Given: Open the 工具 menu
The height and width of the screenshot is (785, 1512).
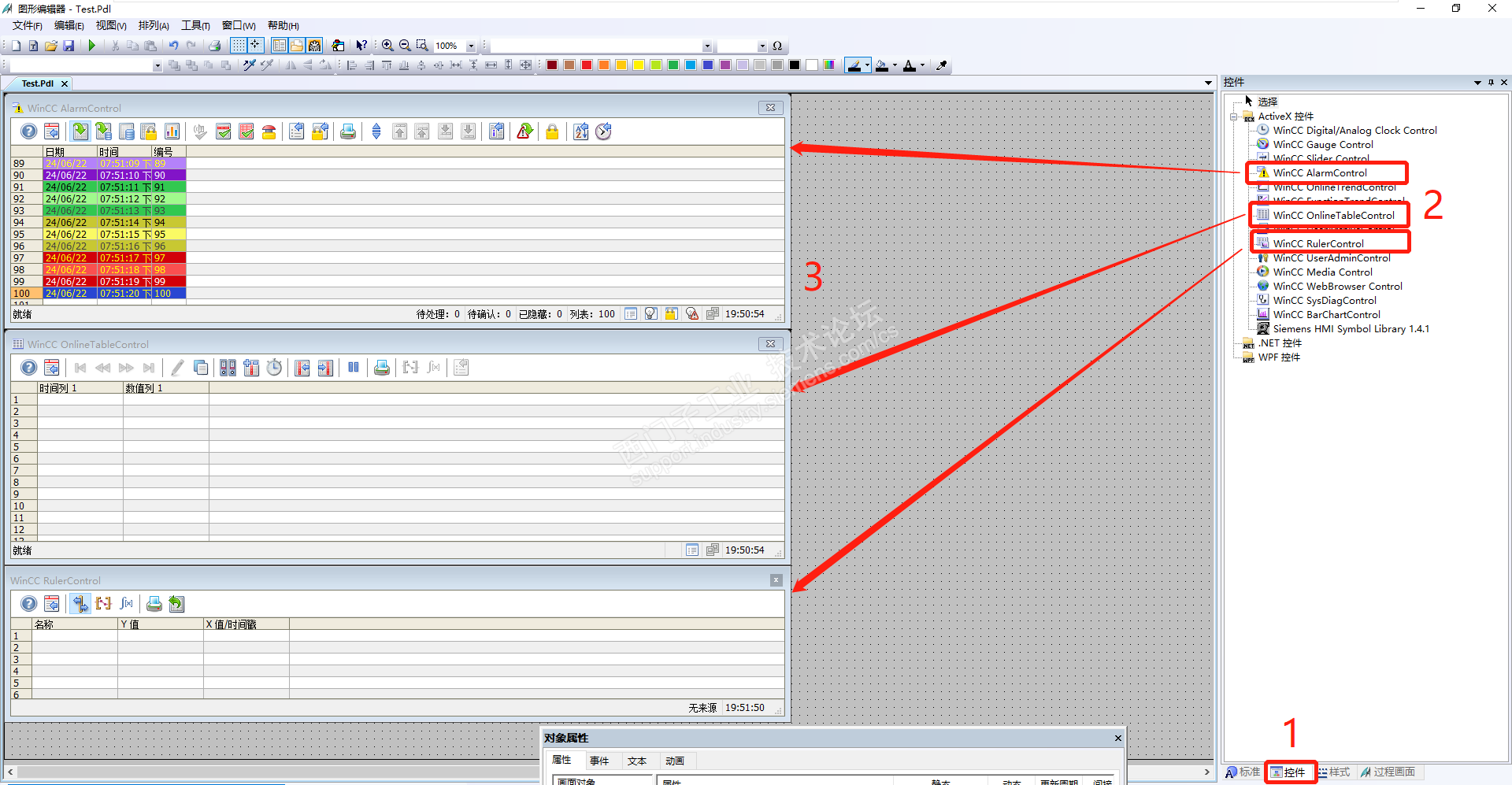Looking at the screenshot, I should tap(195, 26).
